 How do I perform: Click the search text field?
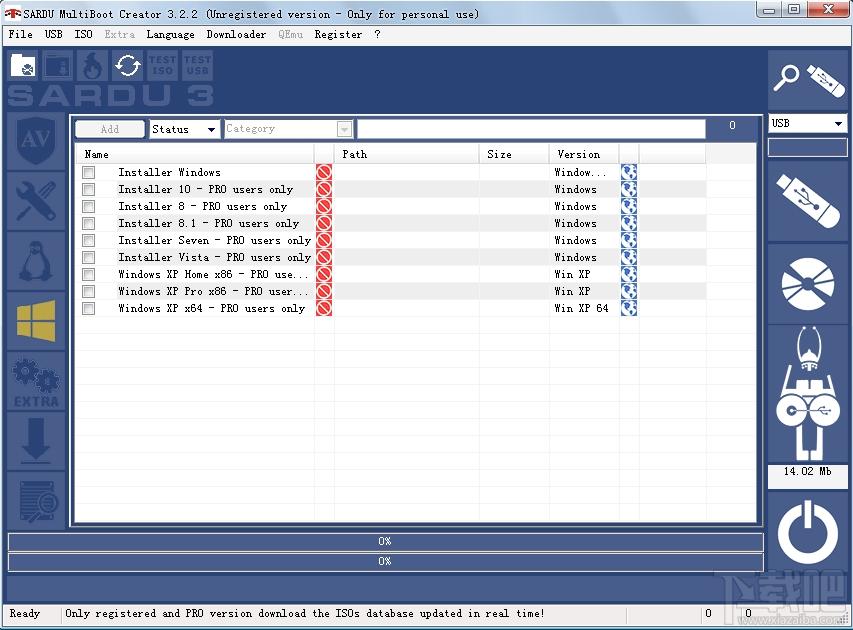coord(531,129)
